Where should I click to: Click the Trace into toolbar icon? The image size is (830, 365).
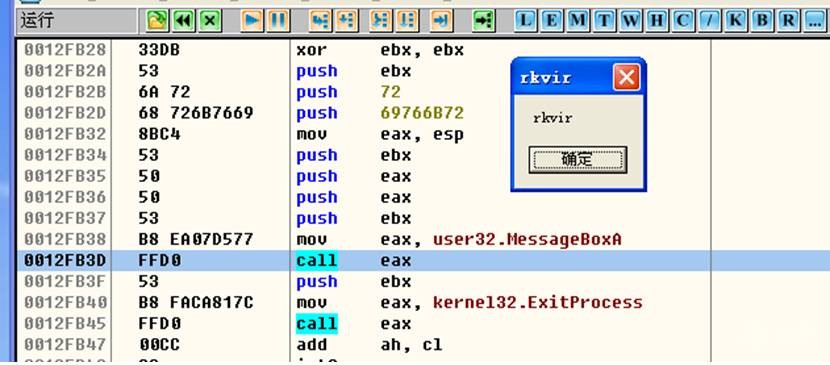click(x=381, y=21)
